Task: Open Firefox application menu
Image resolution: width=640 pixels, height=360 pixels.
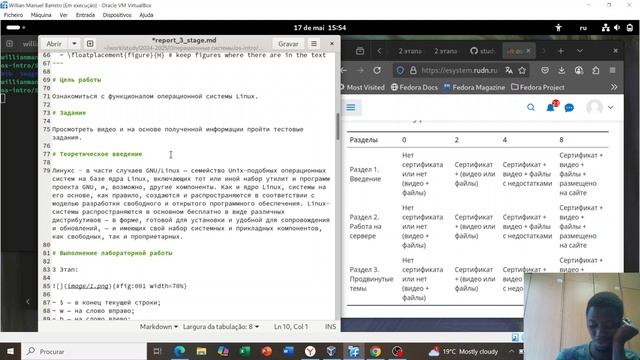Action: point(613,70)
